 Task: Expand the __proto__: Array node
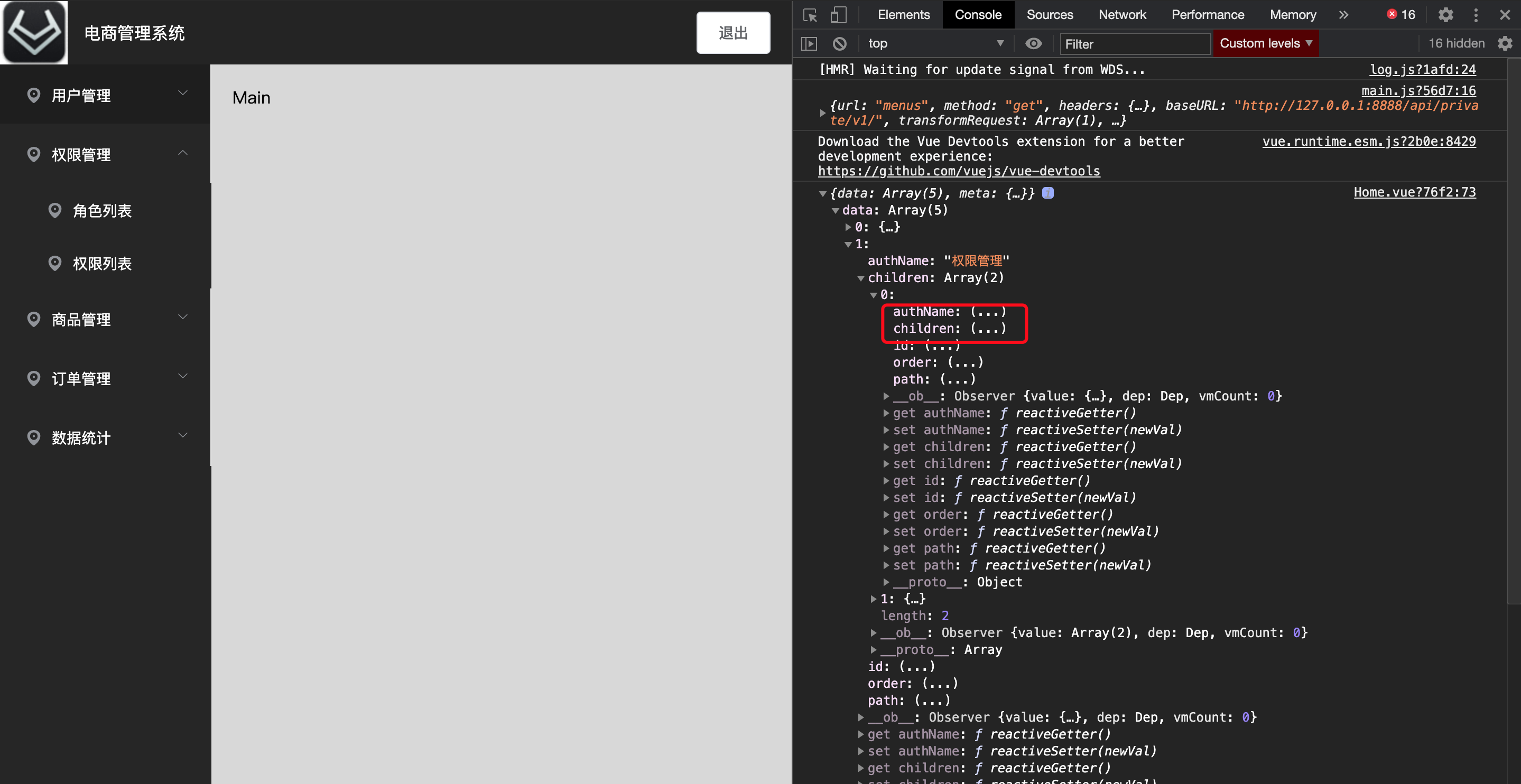pos(873,650)
